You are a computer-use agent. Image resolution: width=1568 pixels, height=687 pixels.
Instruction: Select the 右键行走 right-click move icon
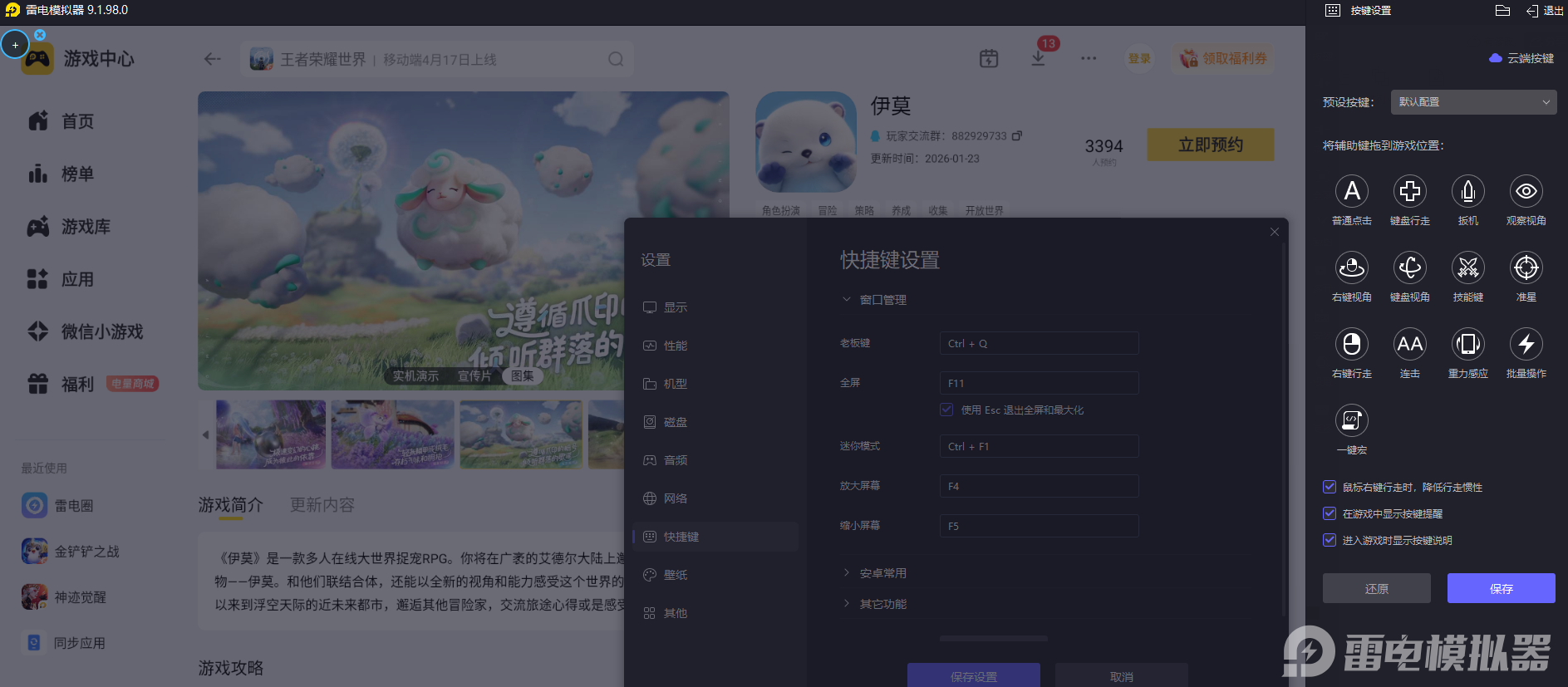pos(1352,344)
